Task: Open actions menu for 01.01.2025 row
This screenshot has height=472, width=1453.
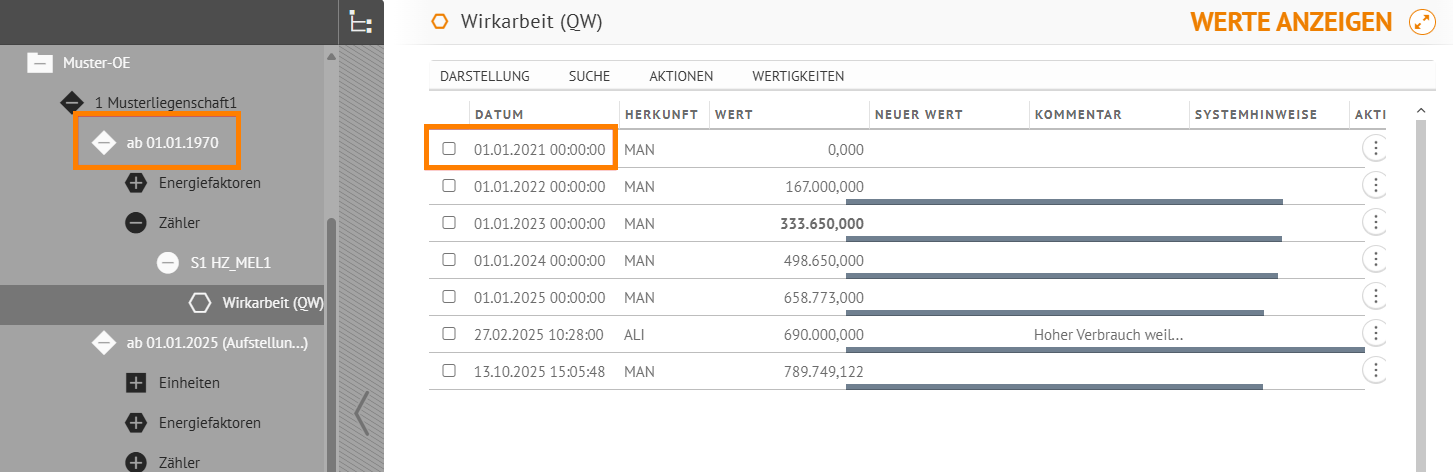Action: [x=1376, y=296]
